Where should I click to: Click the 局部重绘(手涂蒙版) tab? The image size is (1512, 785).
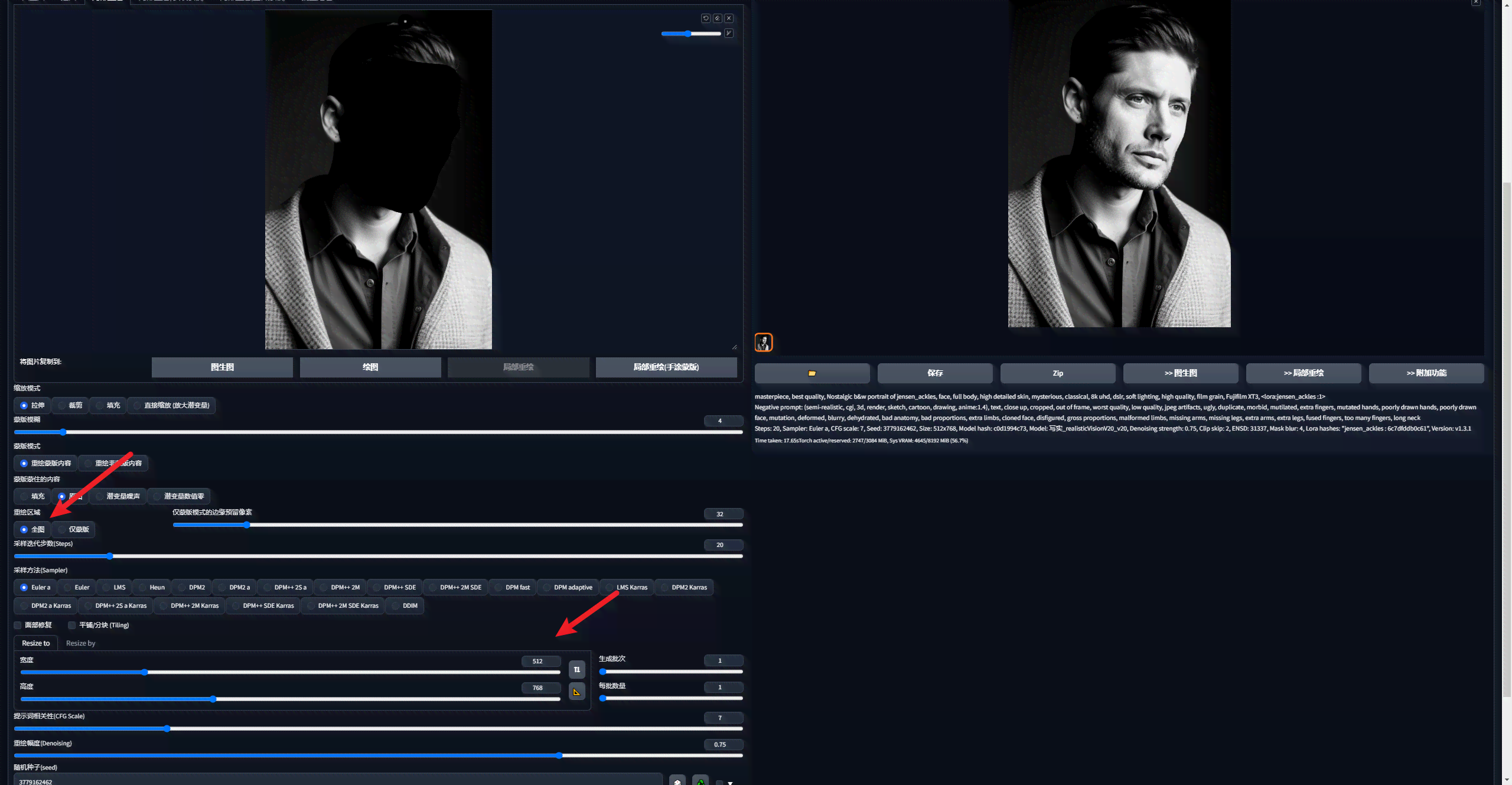(666, 367)
